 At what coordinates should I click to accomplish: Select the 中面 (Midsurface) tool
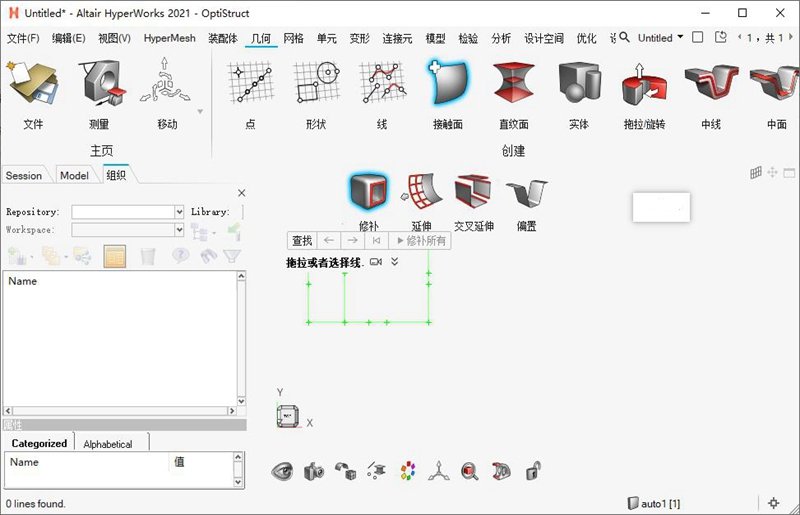775,83
